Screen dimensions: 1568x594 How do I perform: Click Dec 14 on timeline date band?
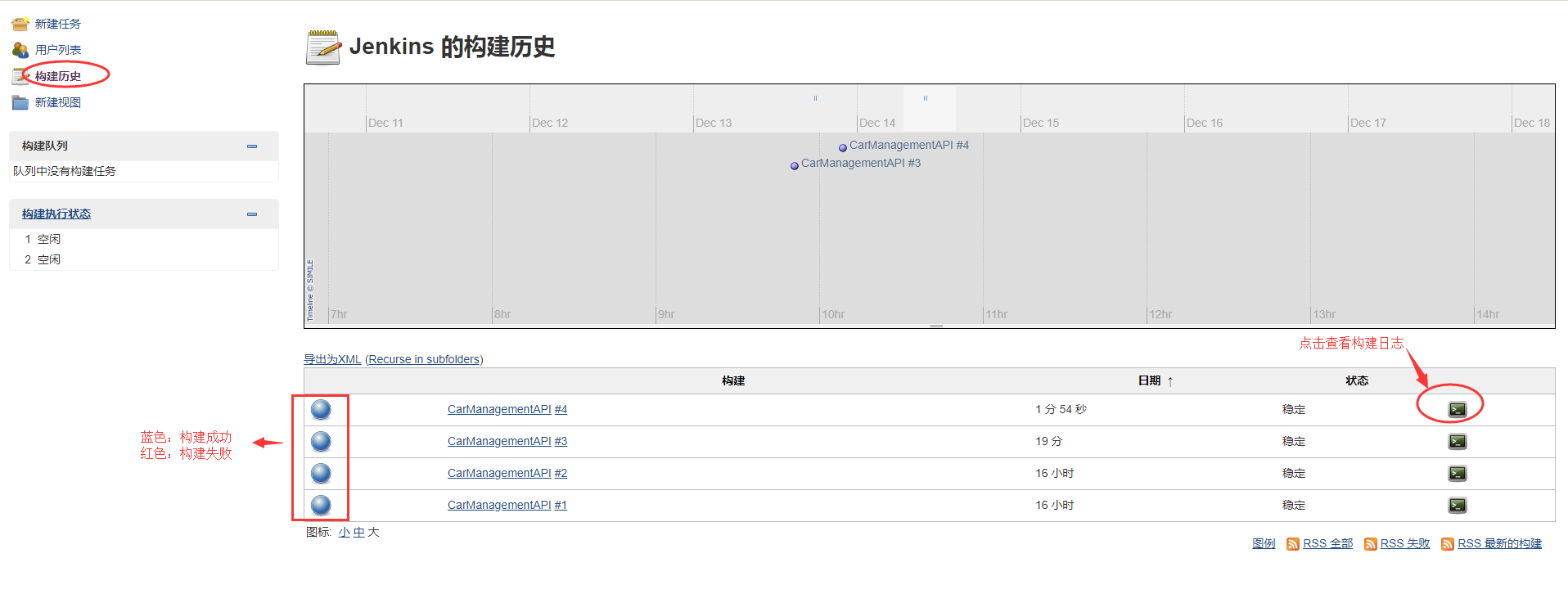[x=877, y=123]
